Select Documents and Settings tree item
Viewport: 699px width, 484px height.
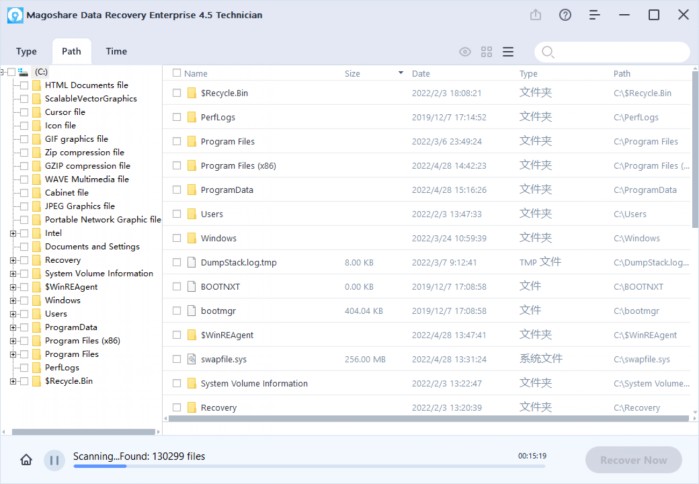[x=92, y=246]
